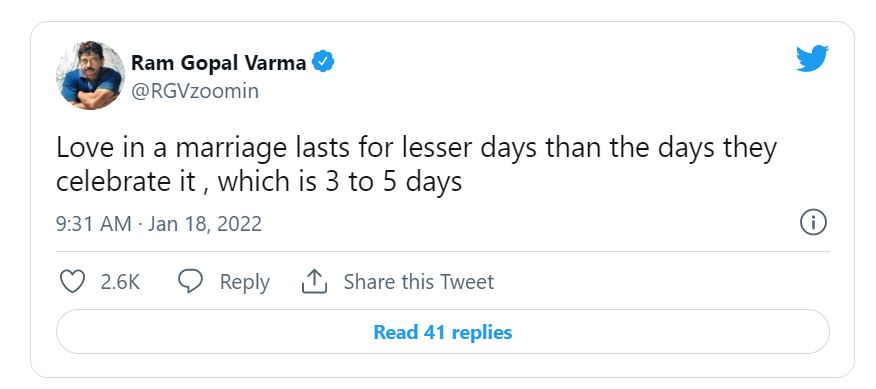876x389 pixels.
Task: Like the tweet with the heart icon
Action: 72,282
